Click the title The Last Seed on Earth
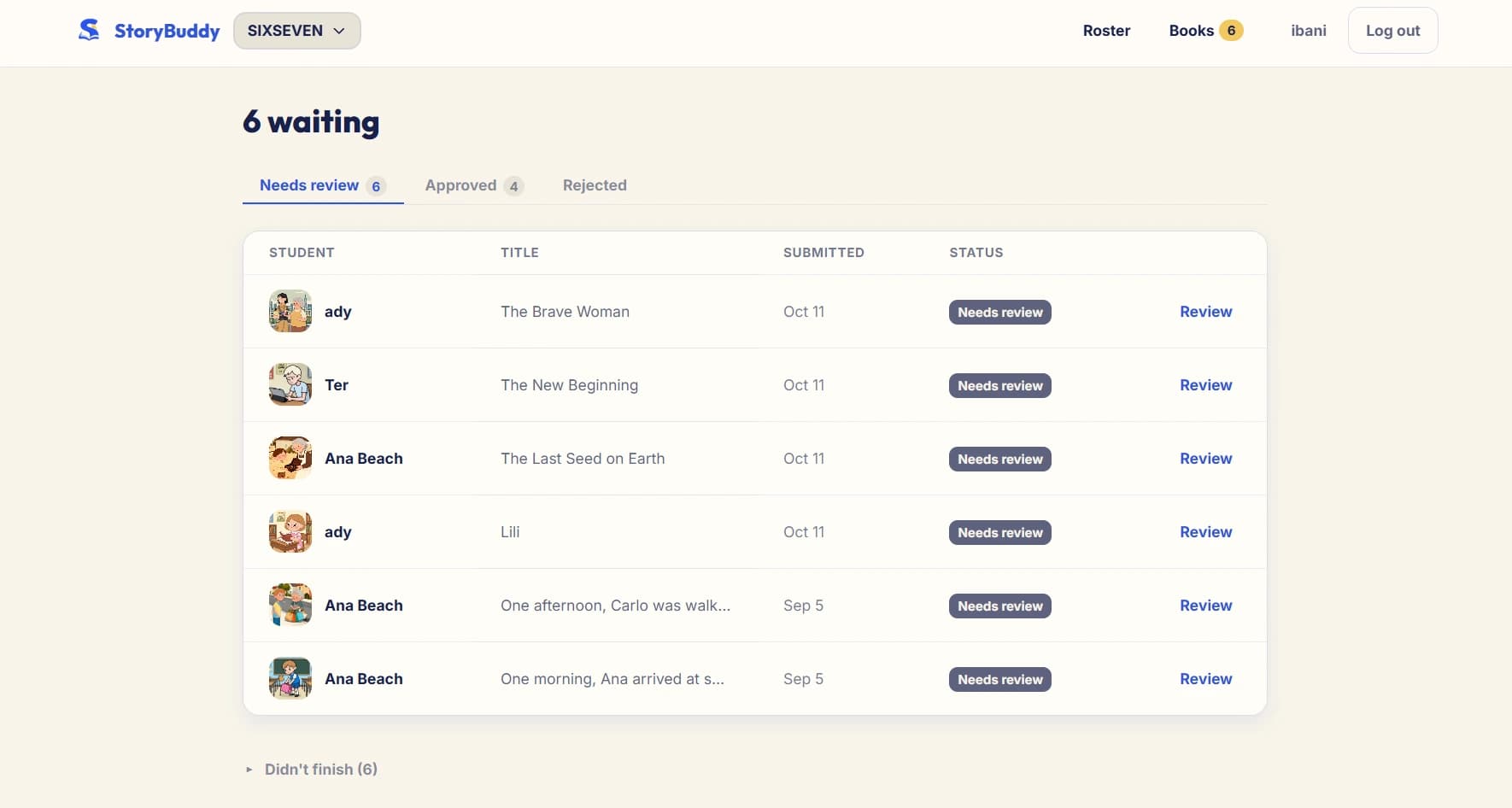 (583, 459)
